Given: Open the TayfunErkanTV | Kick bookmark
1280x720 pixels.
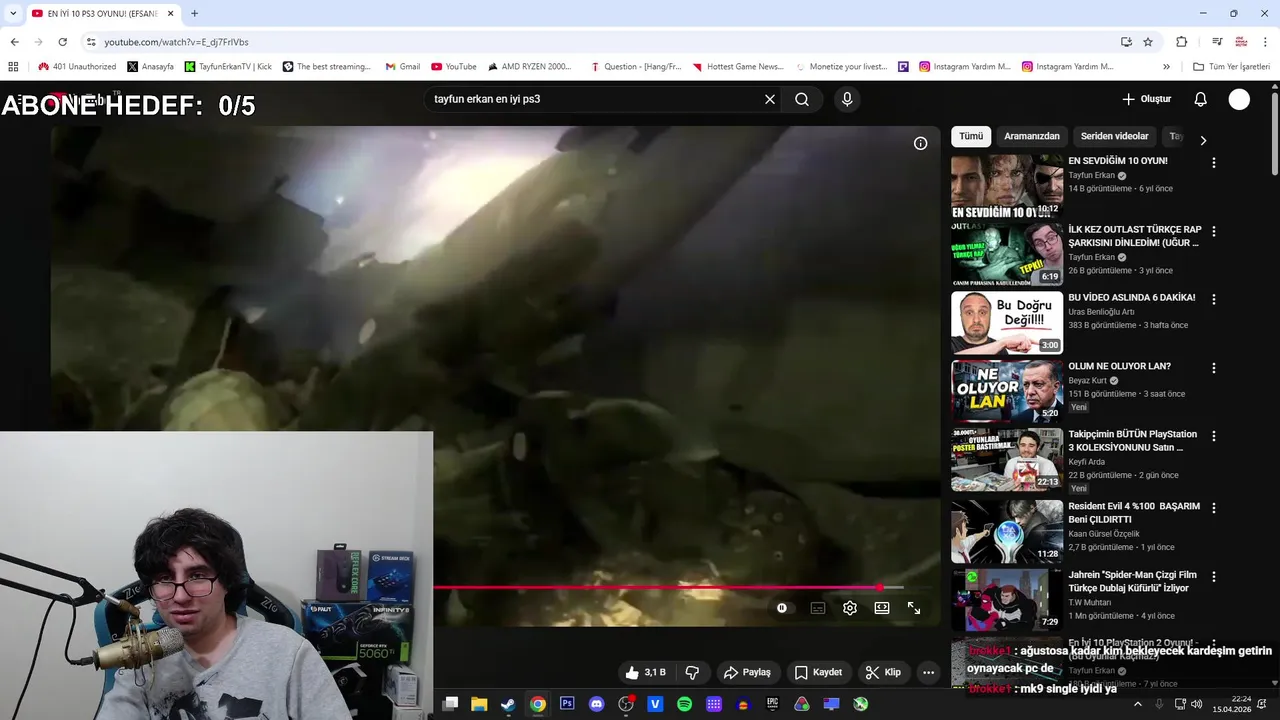Looking at the screenshot, I should point(228,67).
